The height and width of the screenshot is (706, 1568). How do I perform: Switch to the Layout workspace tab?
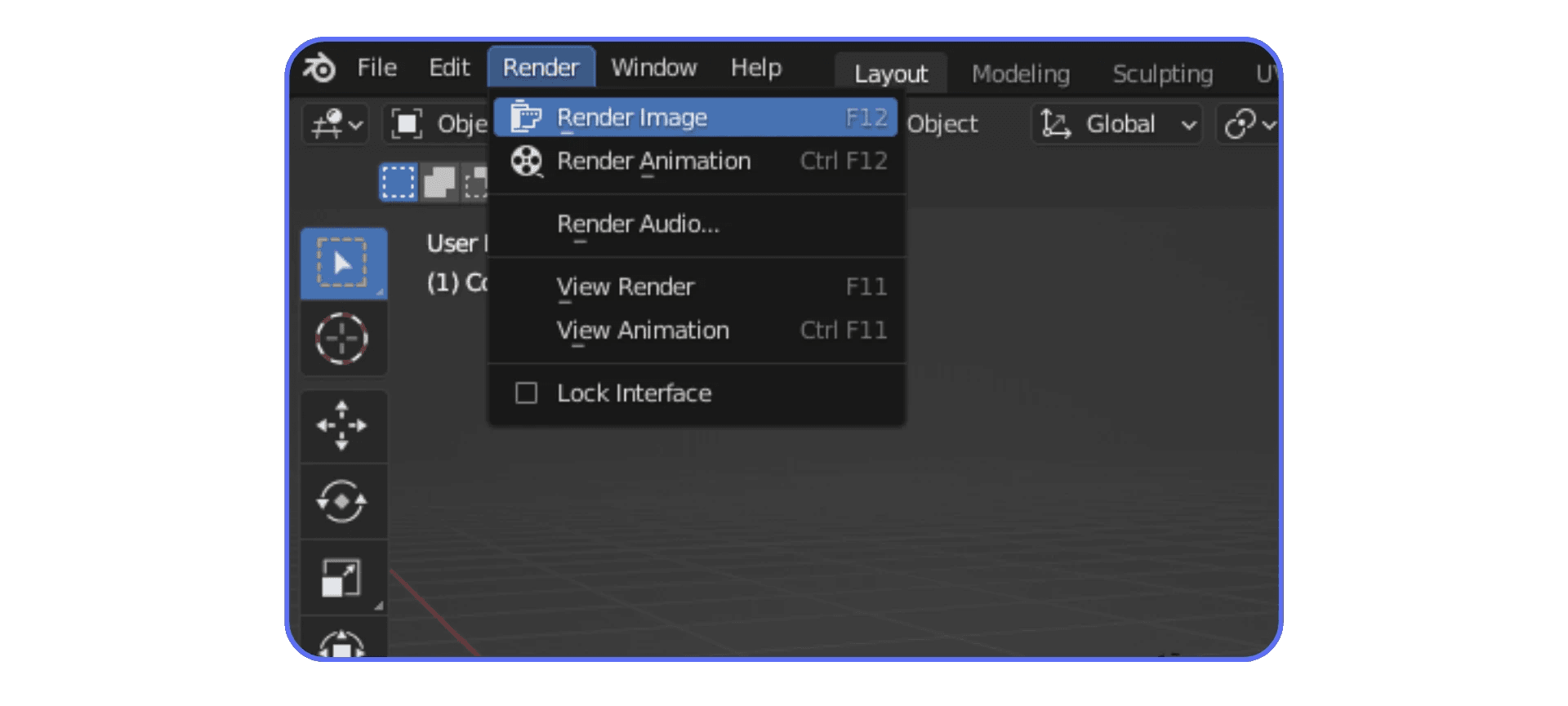tap(891, 73)
